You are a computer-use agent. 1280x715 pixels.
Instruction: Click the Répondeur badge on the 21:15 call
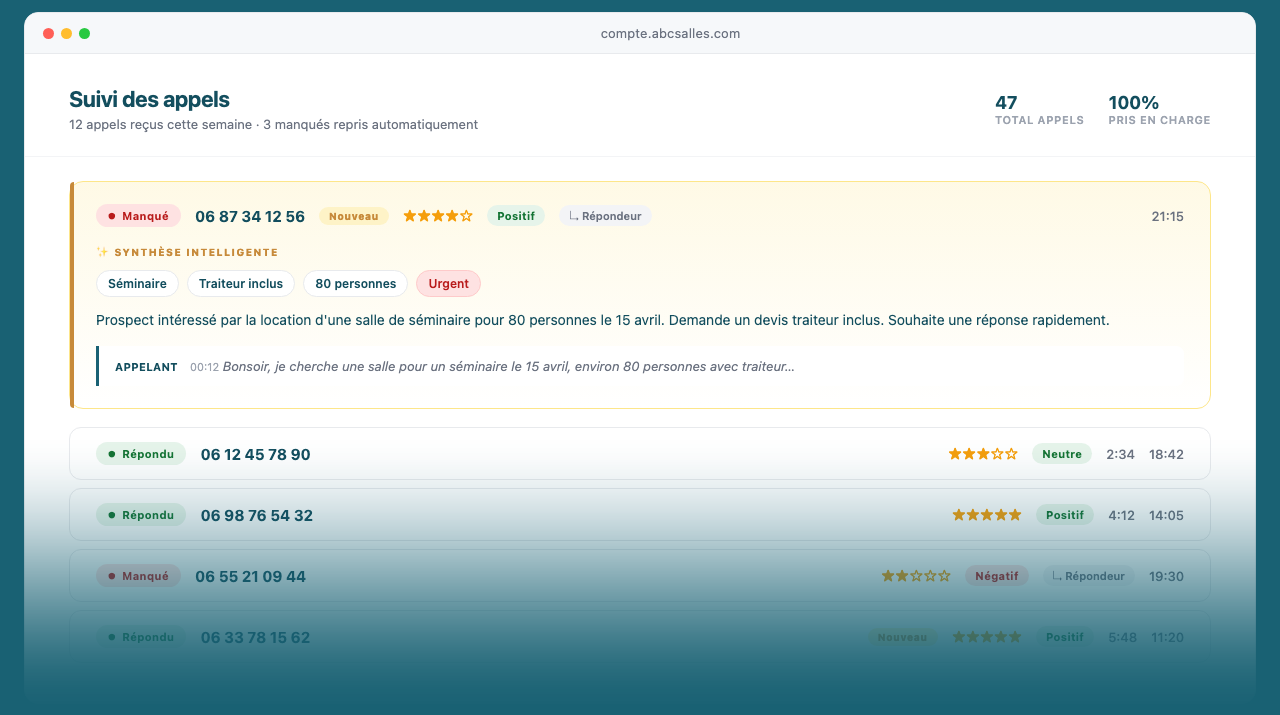tap(605, 216)
